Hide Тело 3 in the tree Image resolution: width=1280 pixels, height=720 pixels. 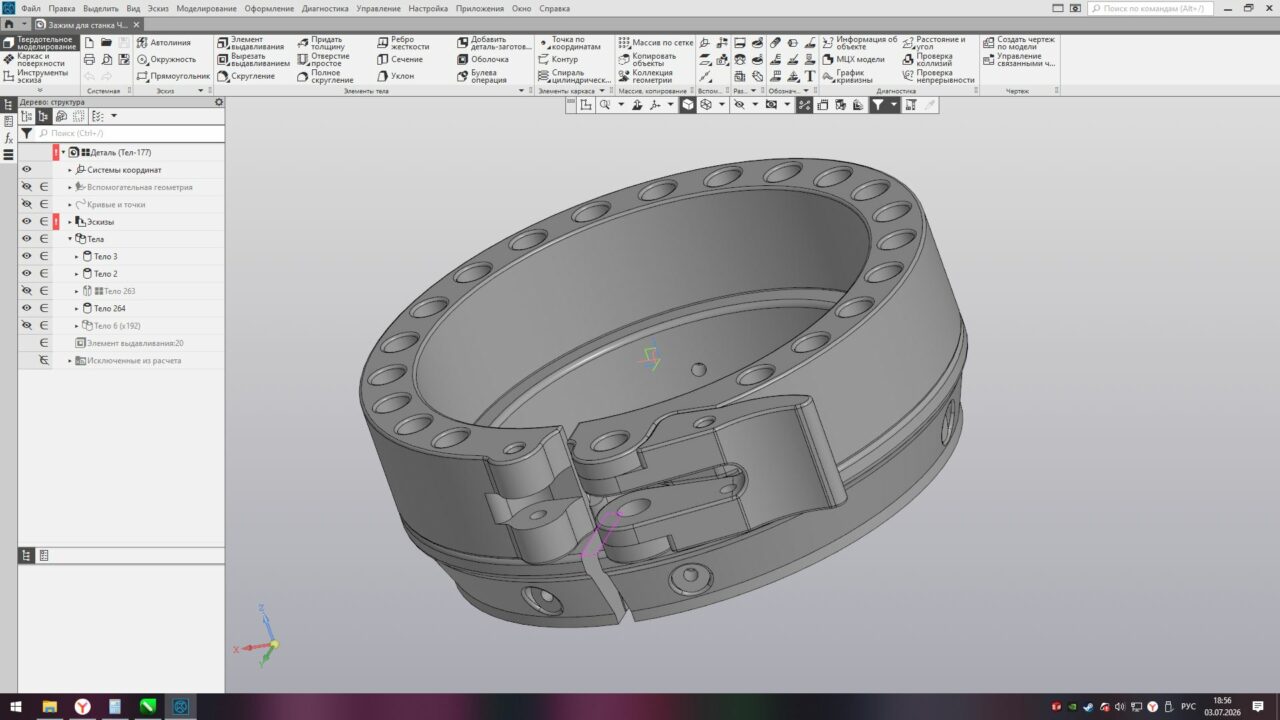(x=27, y=256)
